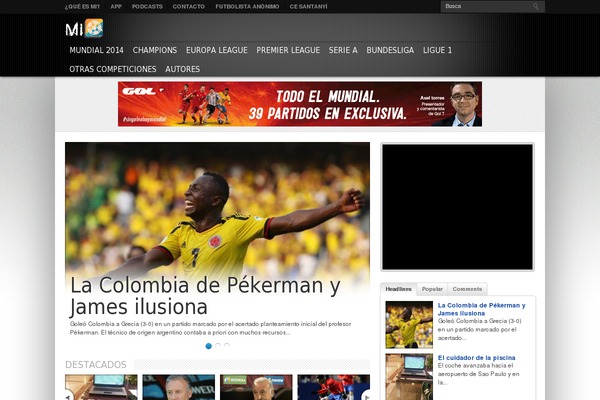Select the Headlines tab
The width and height of the screenshot is (600, 400).
399,288
